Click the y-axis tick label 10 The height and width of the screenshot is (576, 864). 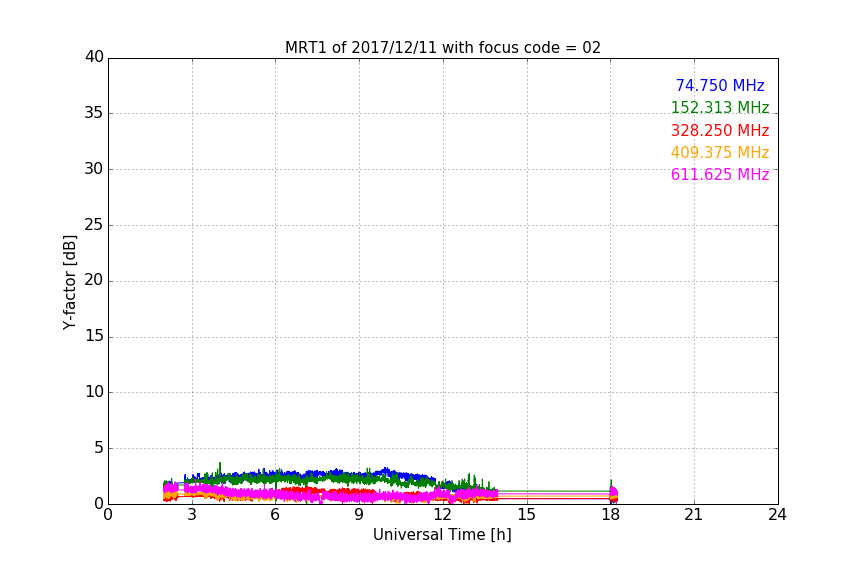point(94,392)
